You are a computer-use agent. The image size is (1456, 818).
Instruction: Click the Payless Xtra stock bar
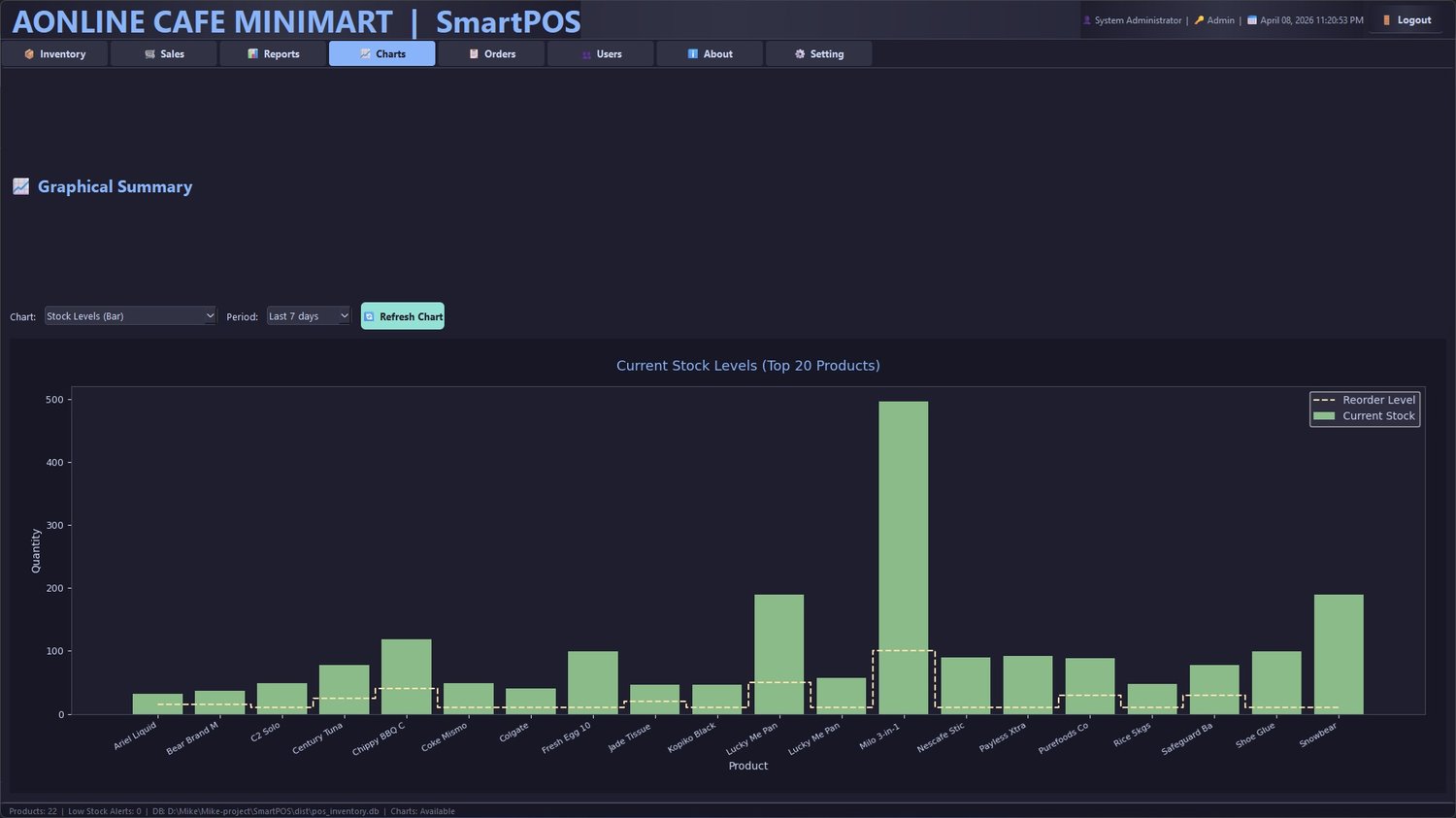pos(1028,685)
